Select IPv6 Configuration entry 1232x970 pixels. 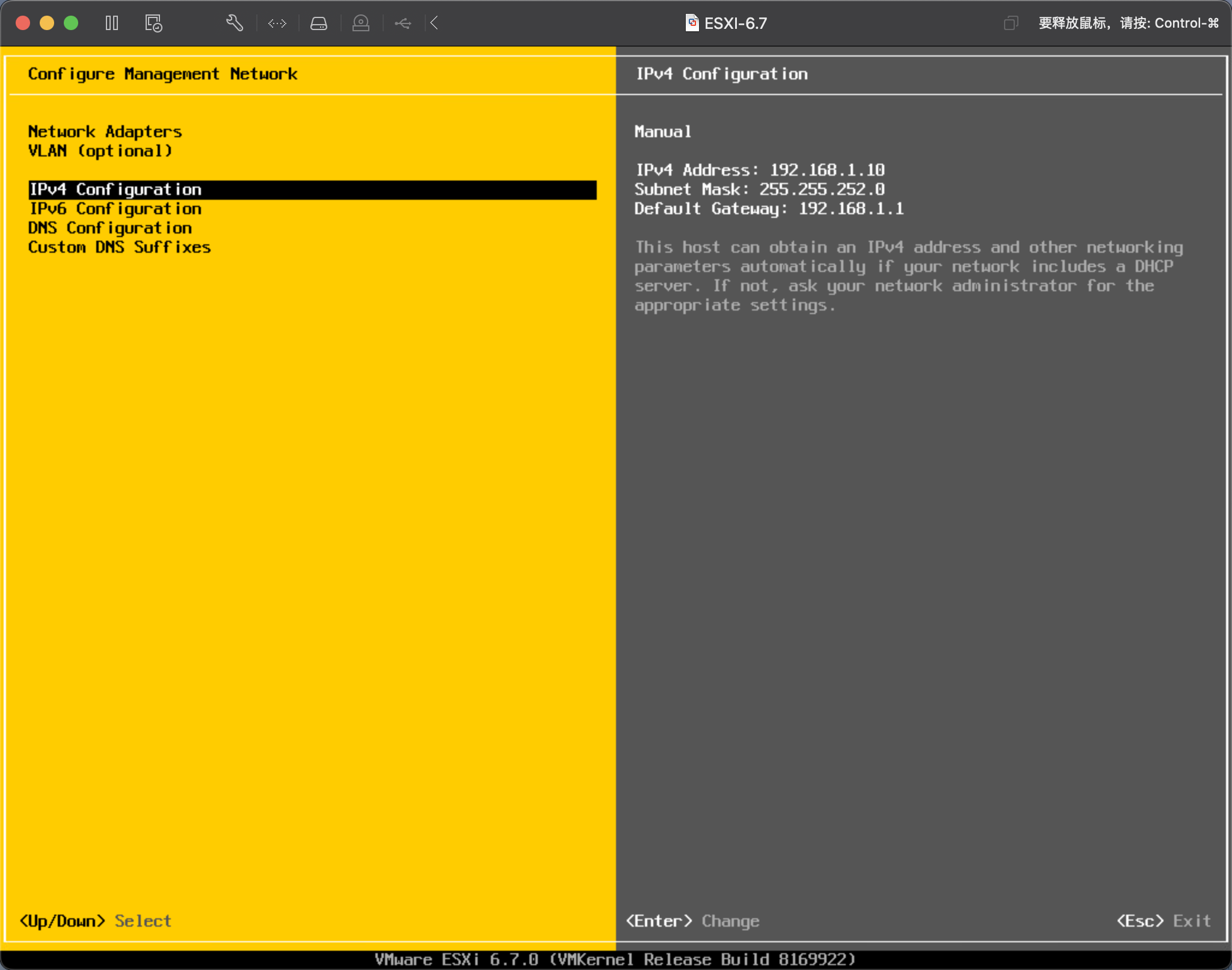tap(115, 209)
